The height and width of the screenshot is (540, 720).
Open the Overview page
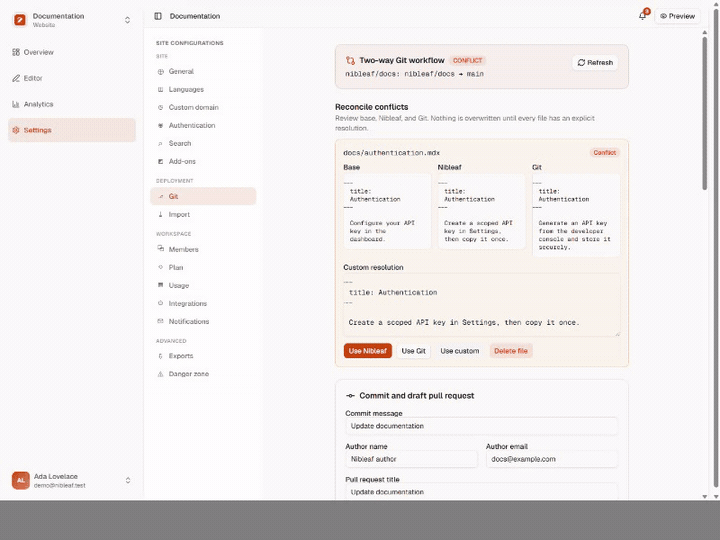click(x=72, y=52)
